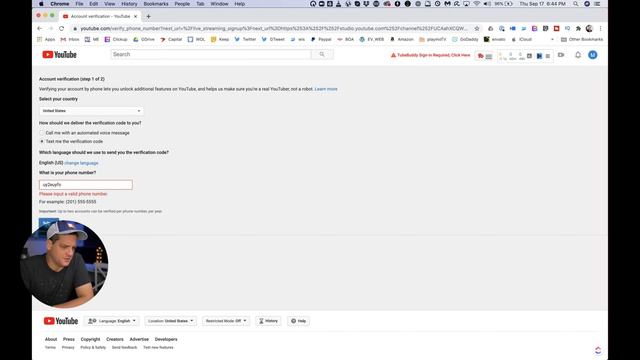Open the Bookmarks menu
Viewport: 640px width, 360px height.
tap(156, 4)
